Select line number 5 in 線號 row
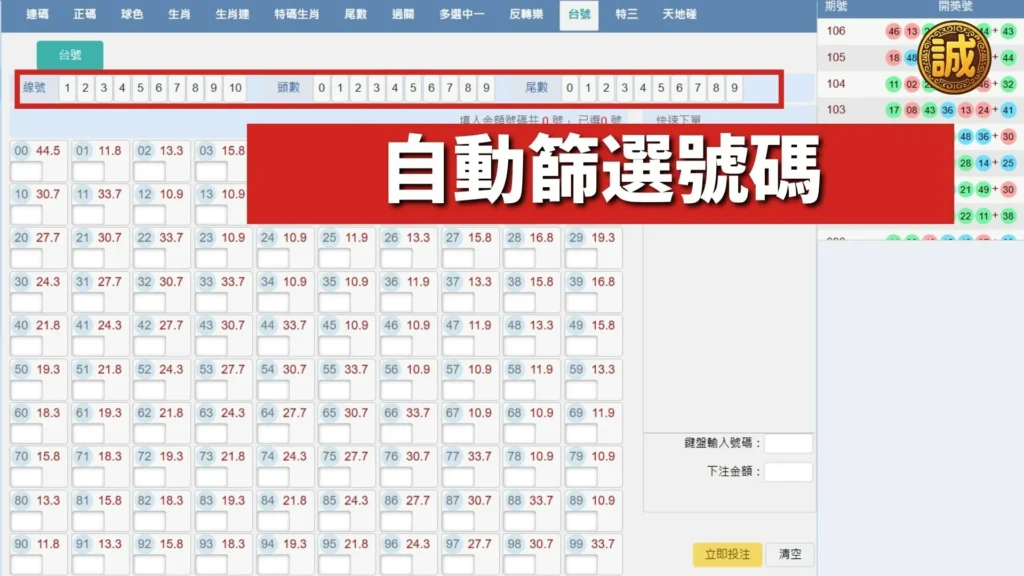This screenshot has height=576, width=1024. (140, 88)
